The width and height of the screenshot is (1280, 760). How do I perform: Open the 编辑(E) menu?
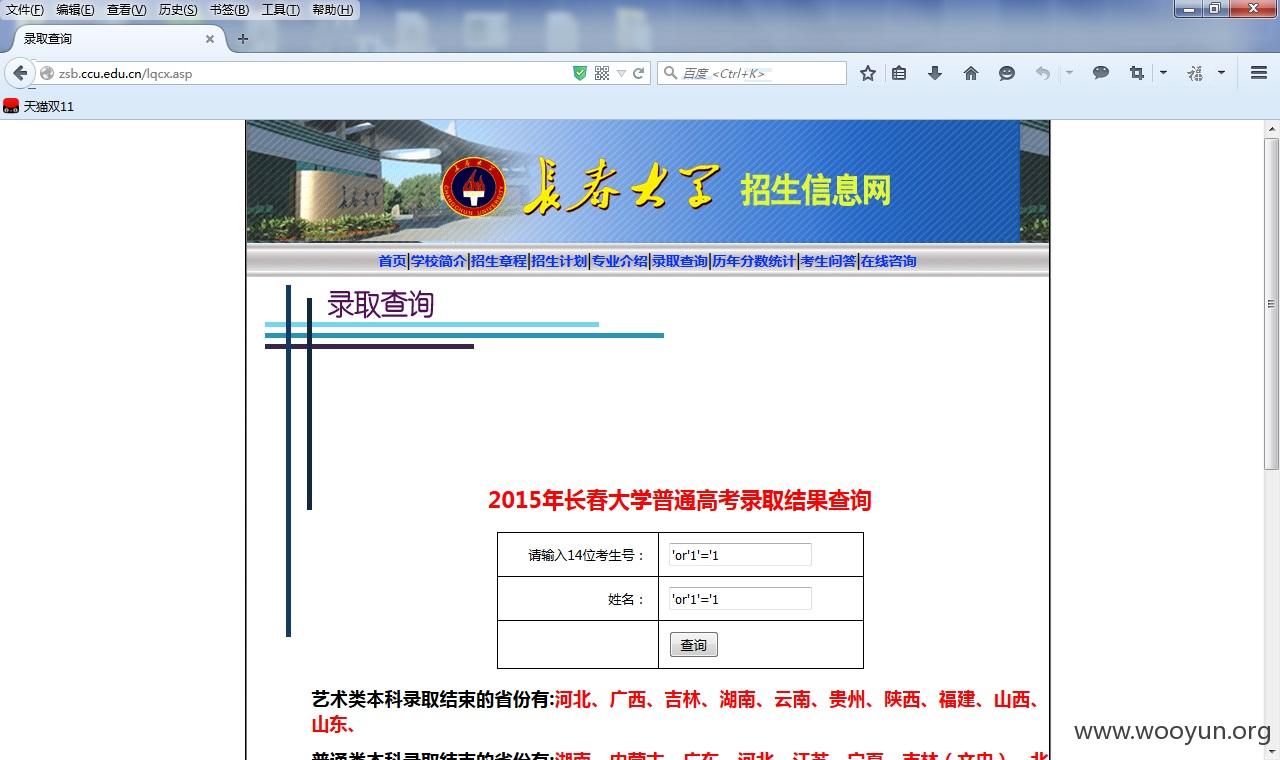(x=75, y=10)
